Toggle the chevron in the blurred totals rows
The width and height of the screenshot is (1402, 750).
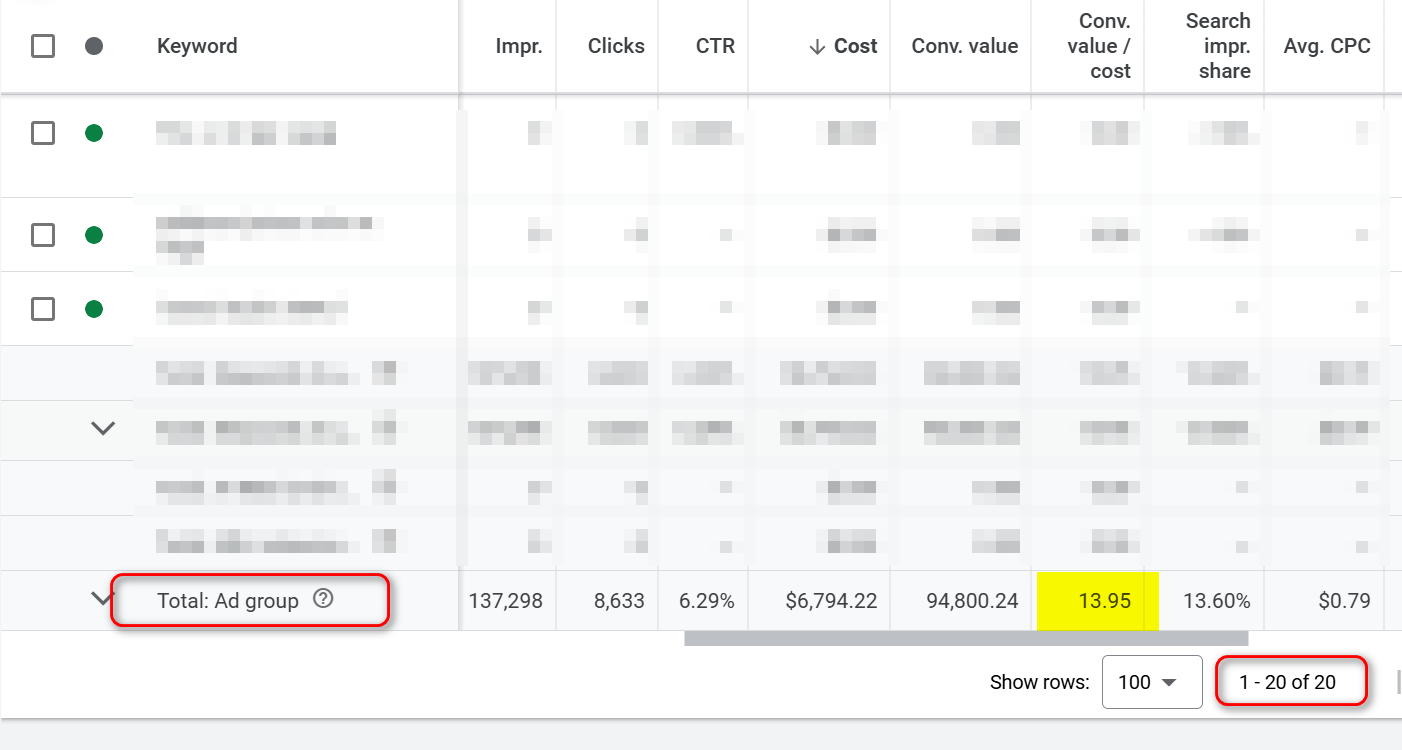tap(103, 428)
